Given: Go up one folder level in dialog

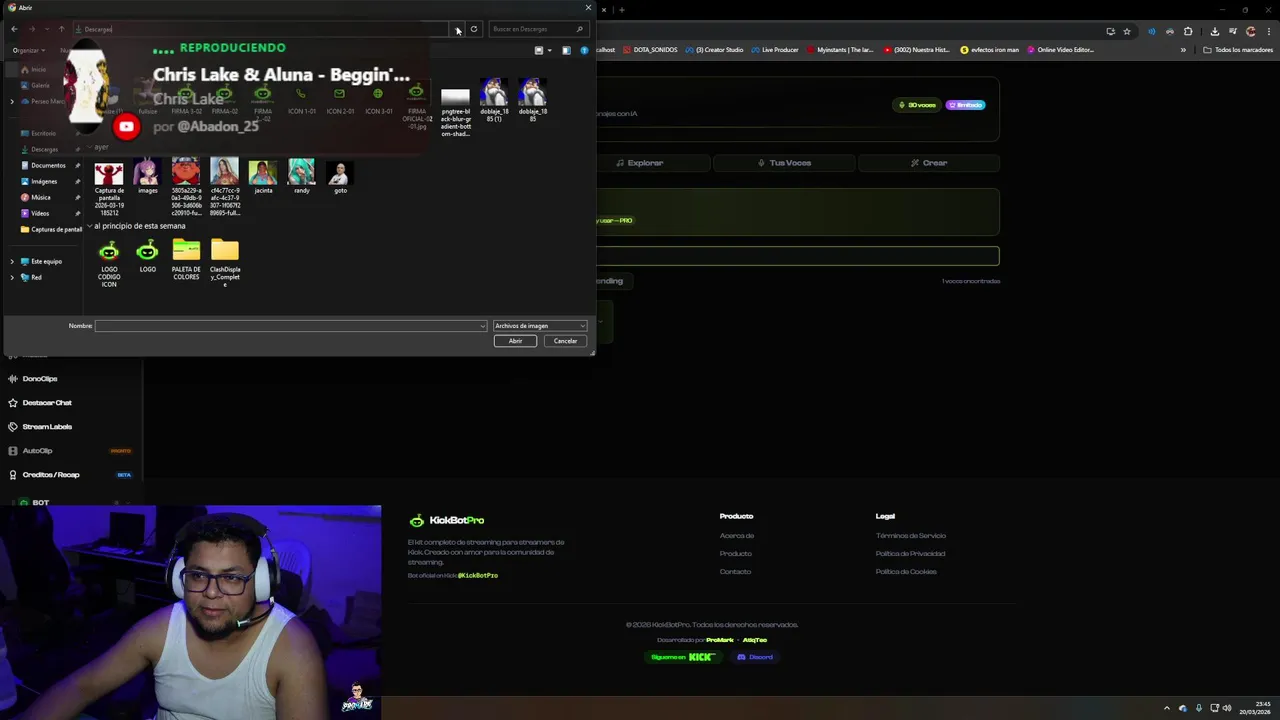Looking at the screenshot, I should click(x=61, y=29).
